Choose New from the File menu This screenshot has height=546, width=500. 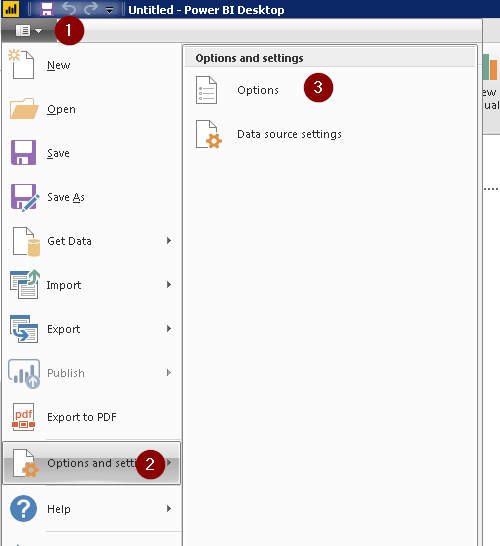(58, 65)
